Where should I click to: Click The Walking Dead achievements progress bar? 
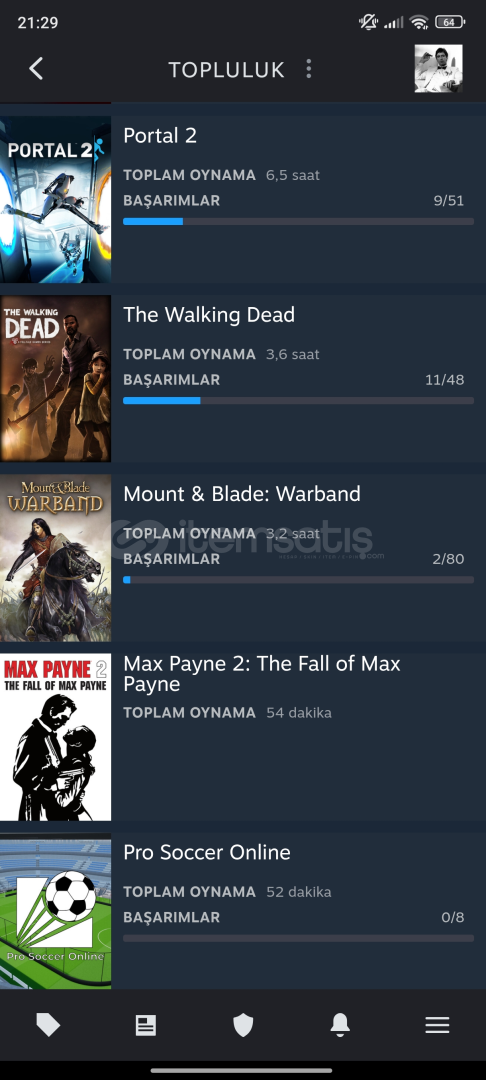(298, 401)
